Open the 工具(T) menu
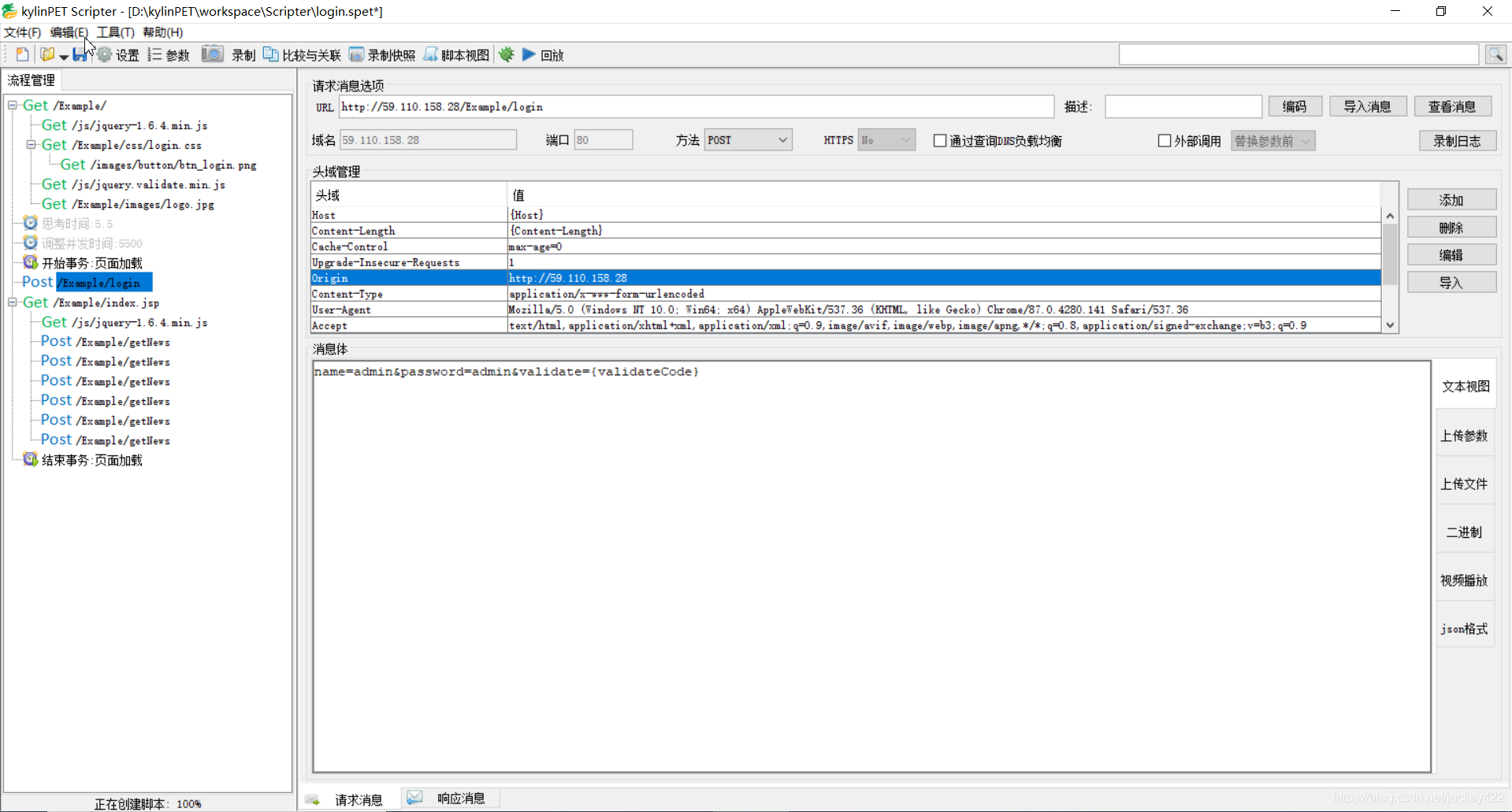This screenshot has width=1512, height=812. tap(115, 32)
